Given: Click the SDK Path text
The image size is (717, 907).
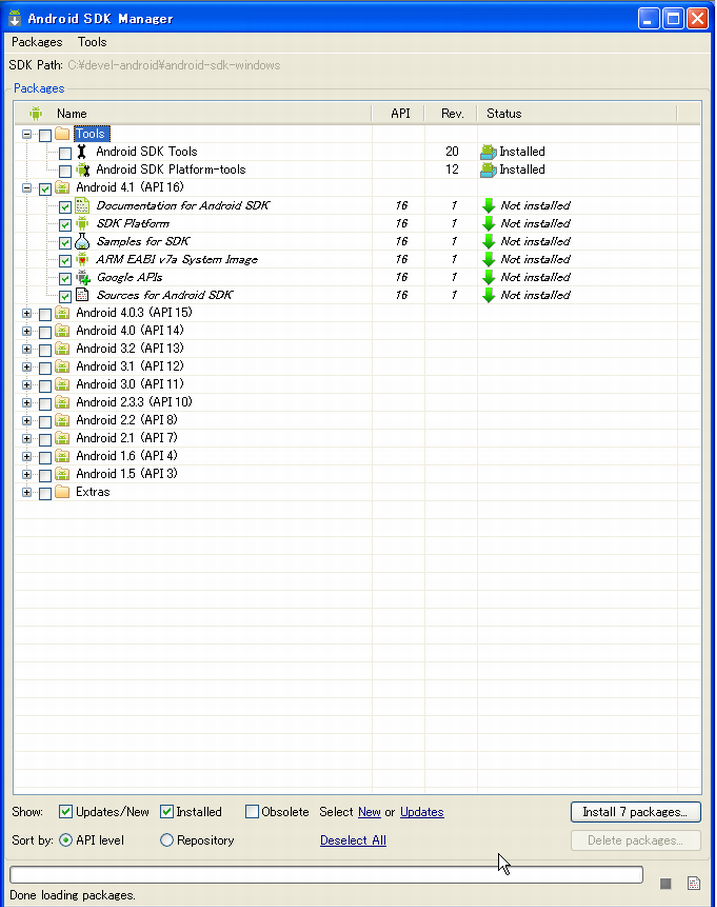Looking at the screenshot, I should (x=173, y=65).
